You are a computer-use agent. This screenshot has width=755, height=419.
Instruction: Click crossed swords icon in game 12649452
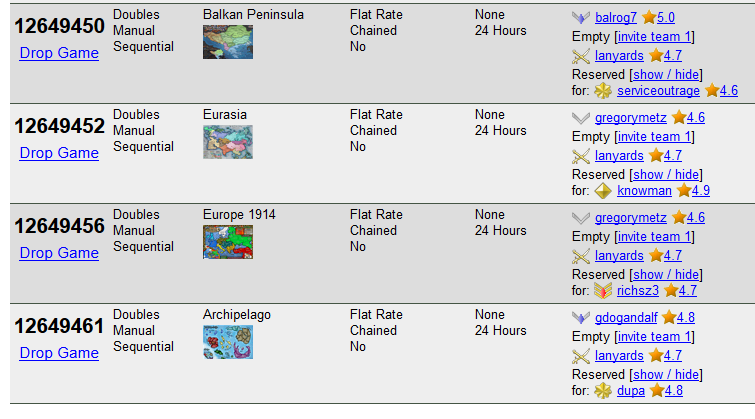(581, 156)
